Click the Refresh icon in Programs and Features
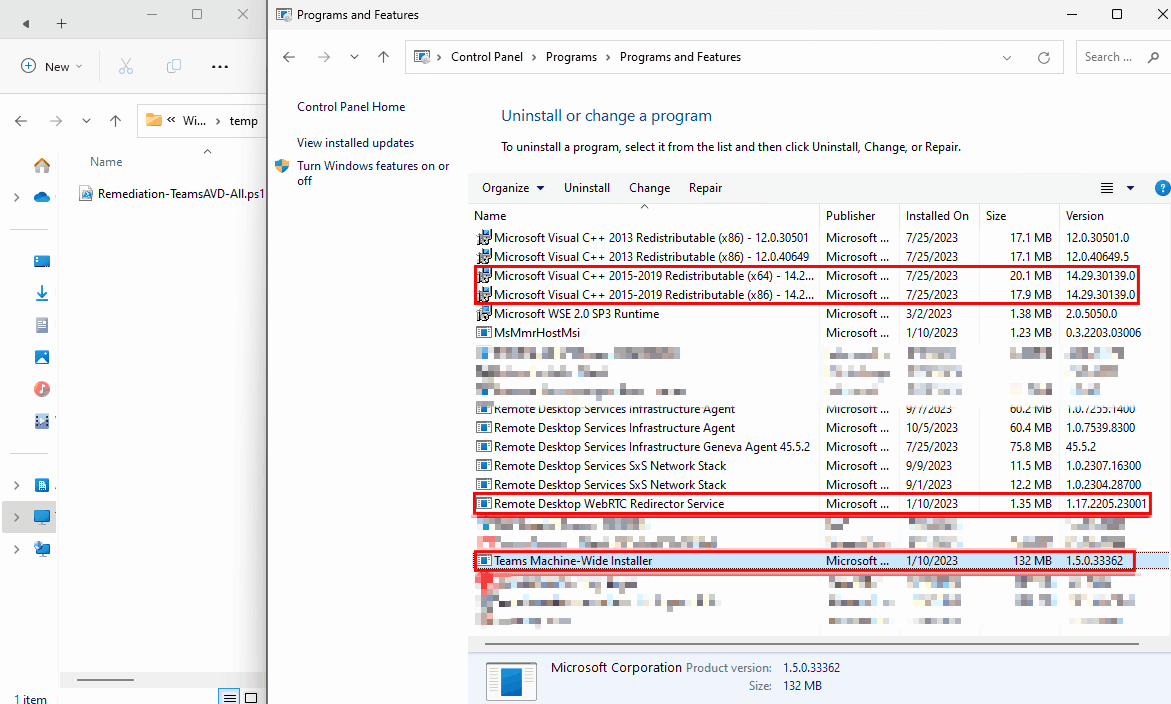This screenshot has width=1171, height=704. click(1044, 58)
